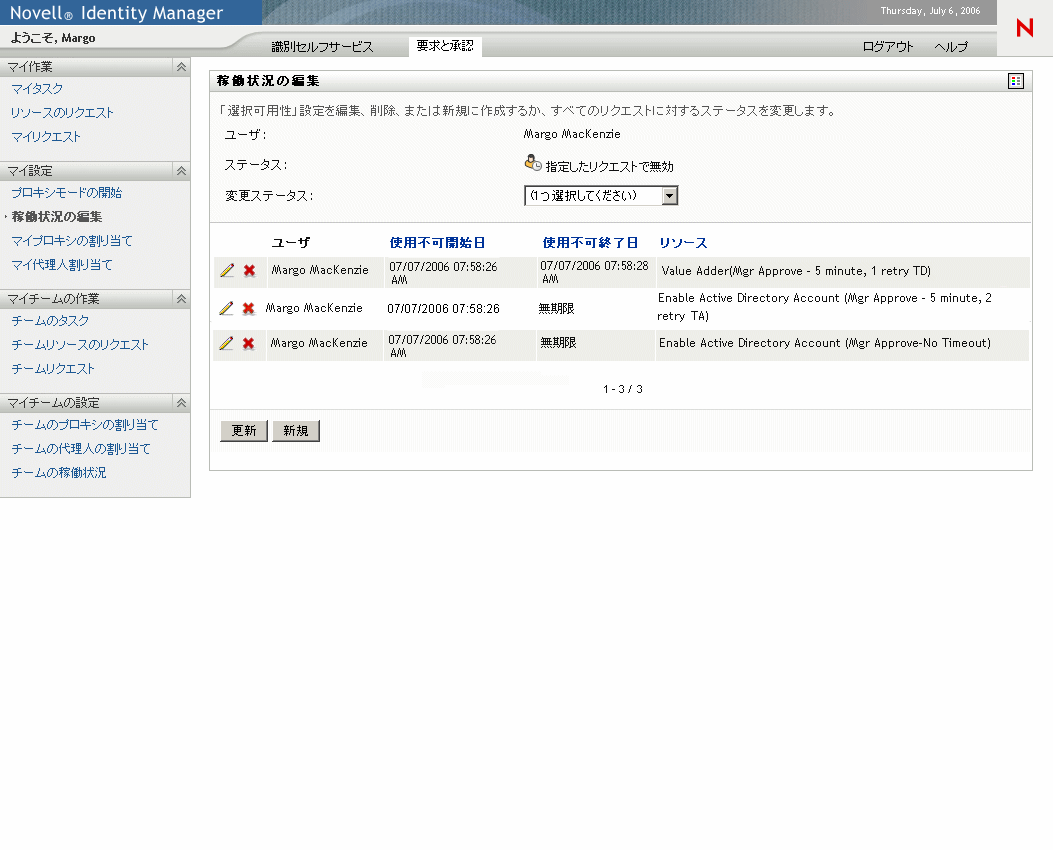
Task: Open チームリソースのリクエスト link
Action: (x=80, y=345)
